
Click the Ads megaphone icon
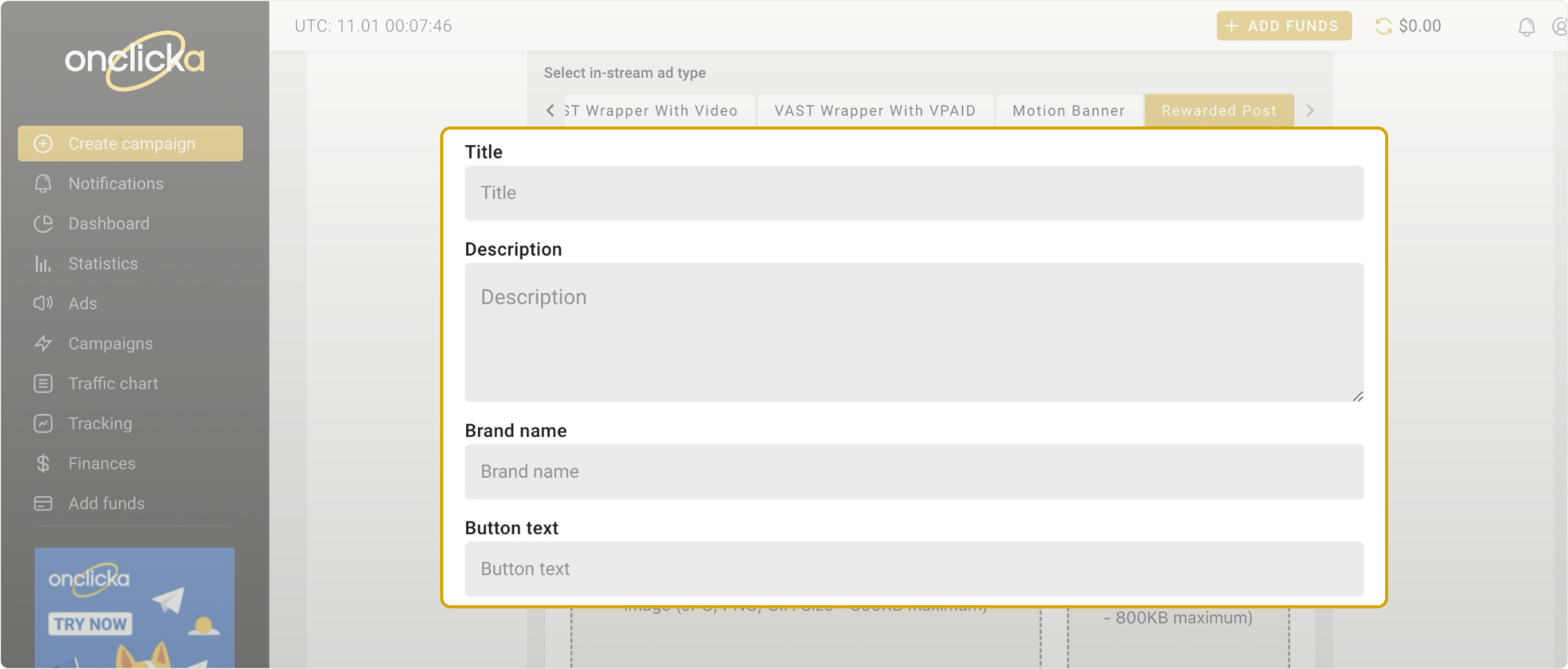click(43, 303)
